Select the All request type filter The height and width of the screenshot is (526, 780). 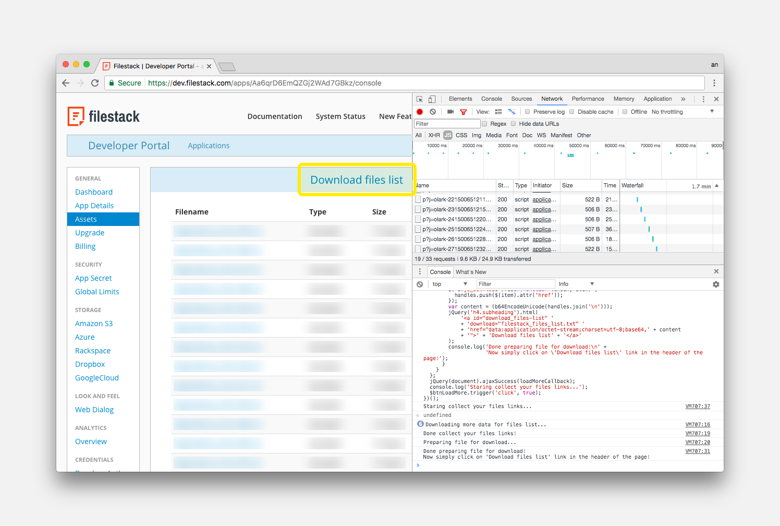tap(418, 135)
